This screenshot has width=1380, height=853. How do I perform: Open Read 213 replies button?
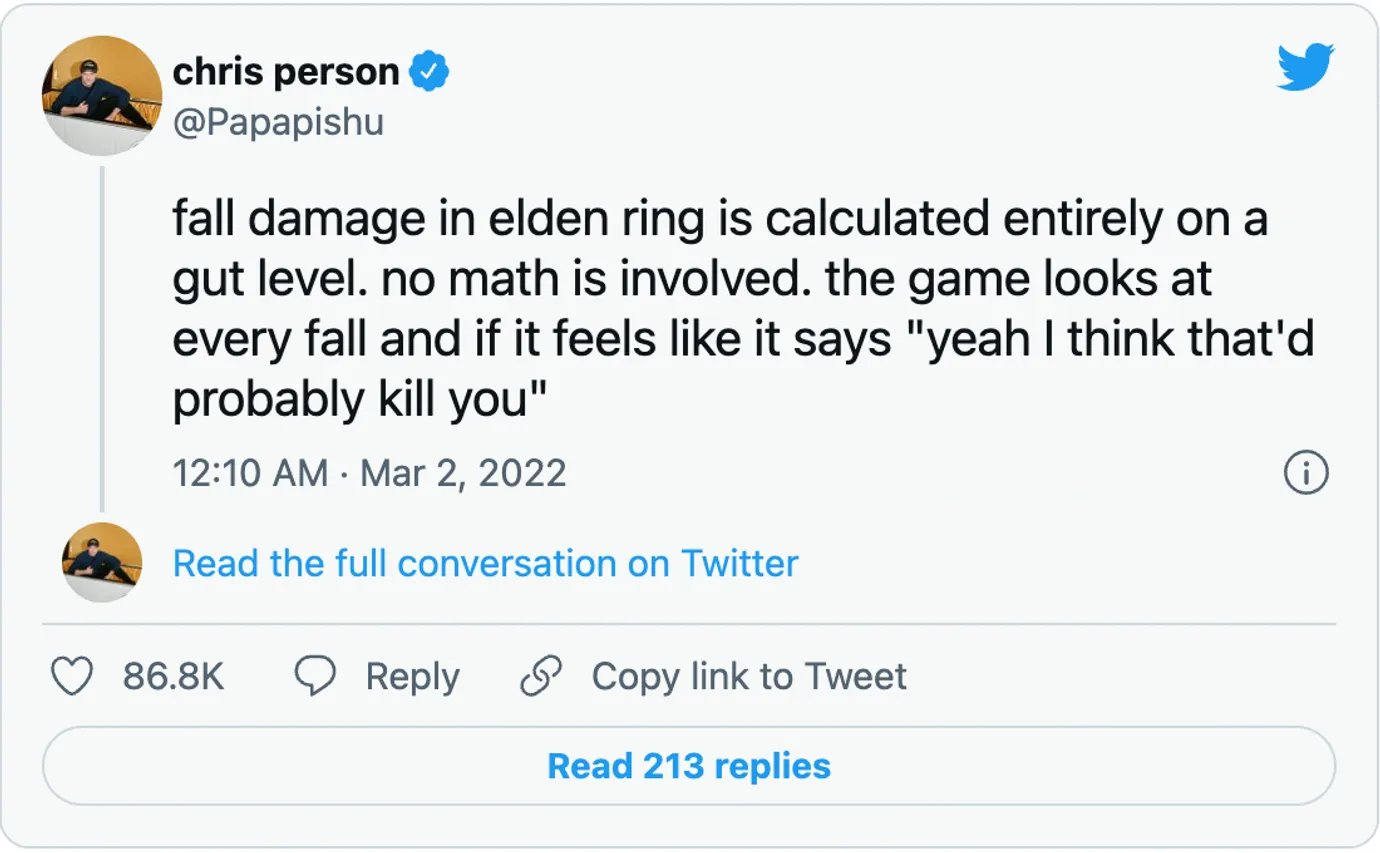(689, 766)
